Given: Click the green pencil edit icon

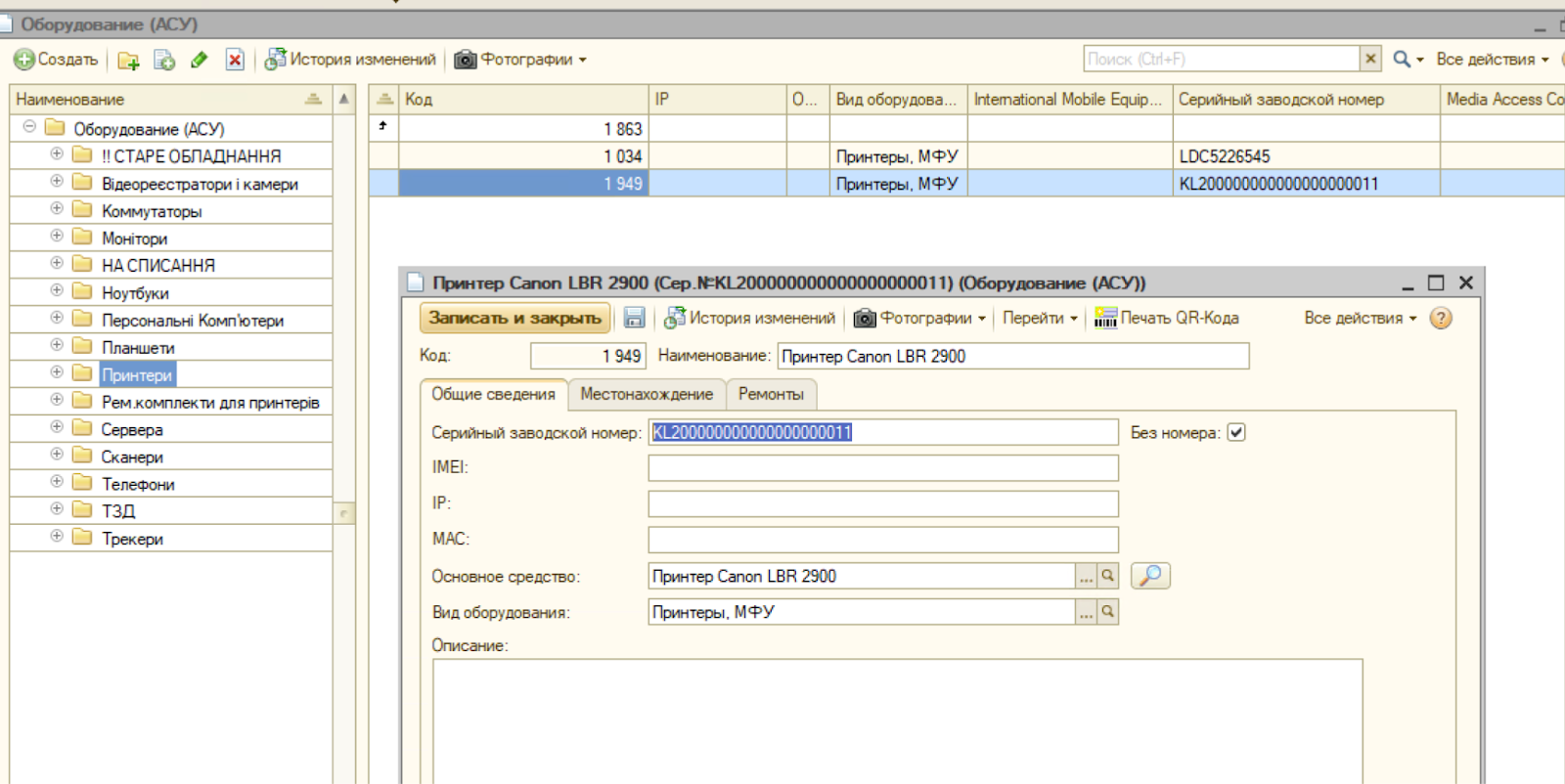Looking at the screenshot, I should (200, 61).
